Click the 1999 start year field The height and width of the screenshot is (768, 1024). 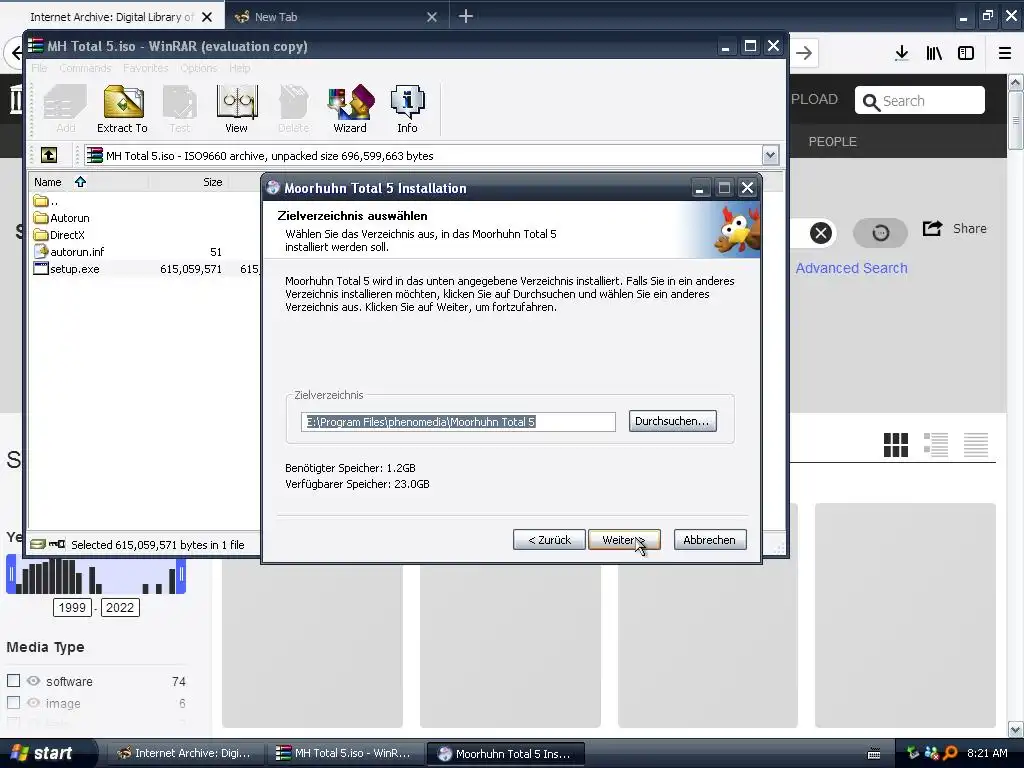coord(72,607)
